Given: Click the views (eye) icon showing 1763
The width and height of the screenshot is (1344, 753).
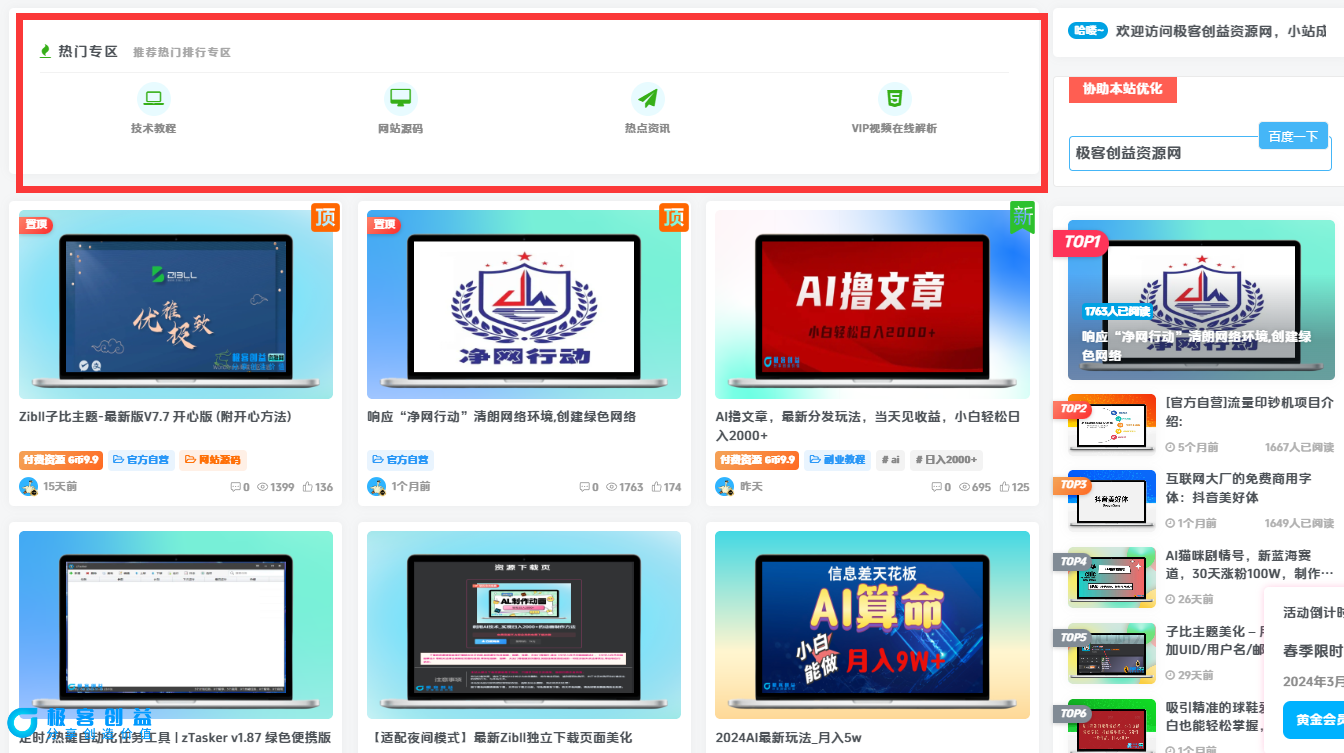Looking at the screenshot, I should pyautogui.click(x=613, y=486).
